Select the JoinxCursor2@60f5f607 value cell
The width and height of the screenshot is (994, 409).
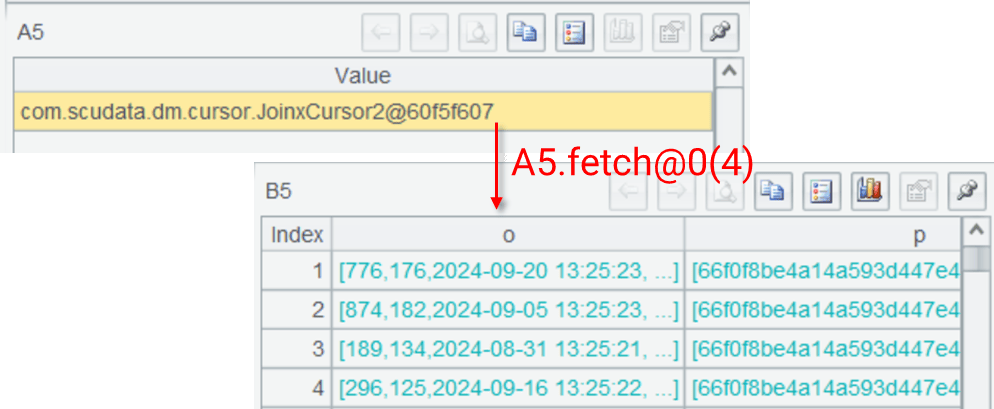coord(363,112)
